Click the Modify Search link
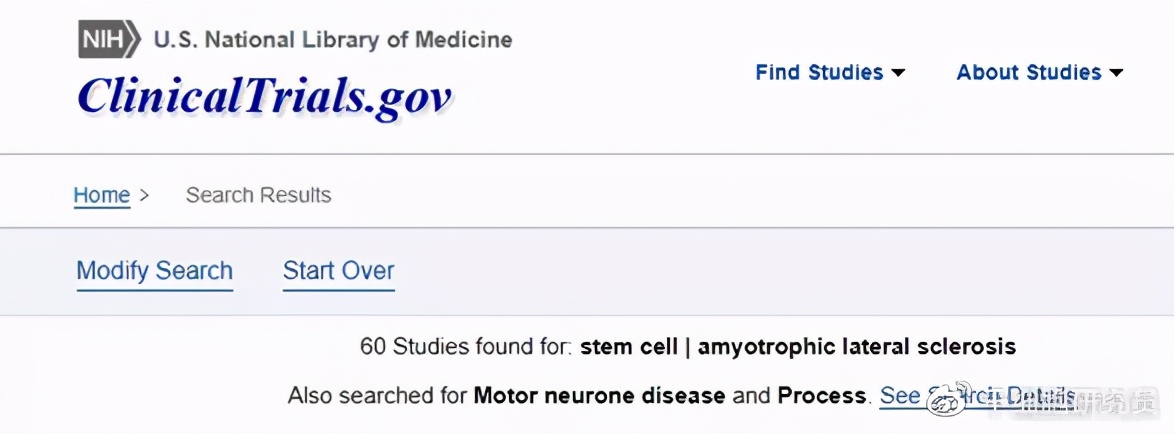1174x434 pixels. 154,271
